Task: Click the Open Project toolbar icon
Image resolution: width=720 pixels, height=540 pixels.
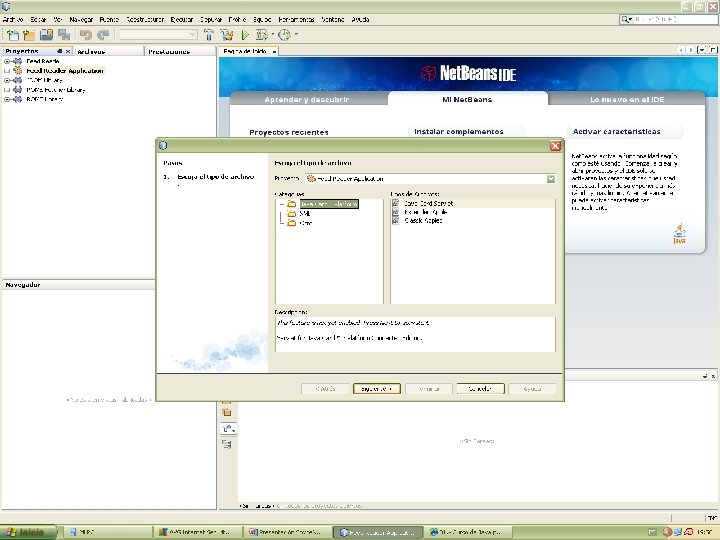Action: pyautogui.click(x=46, y=34)
